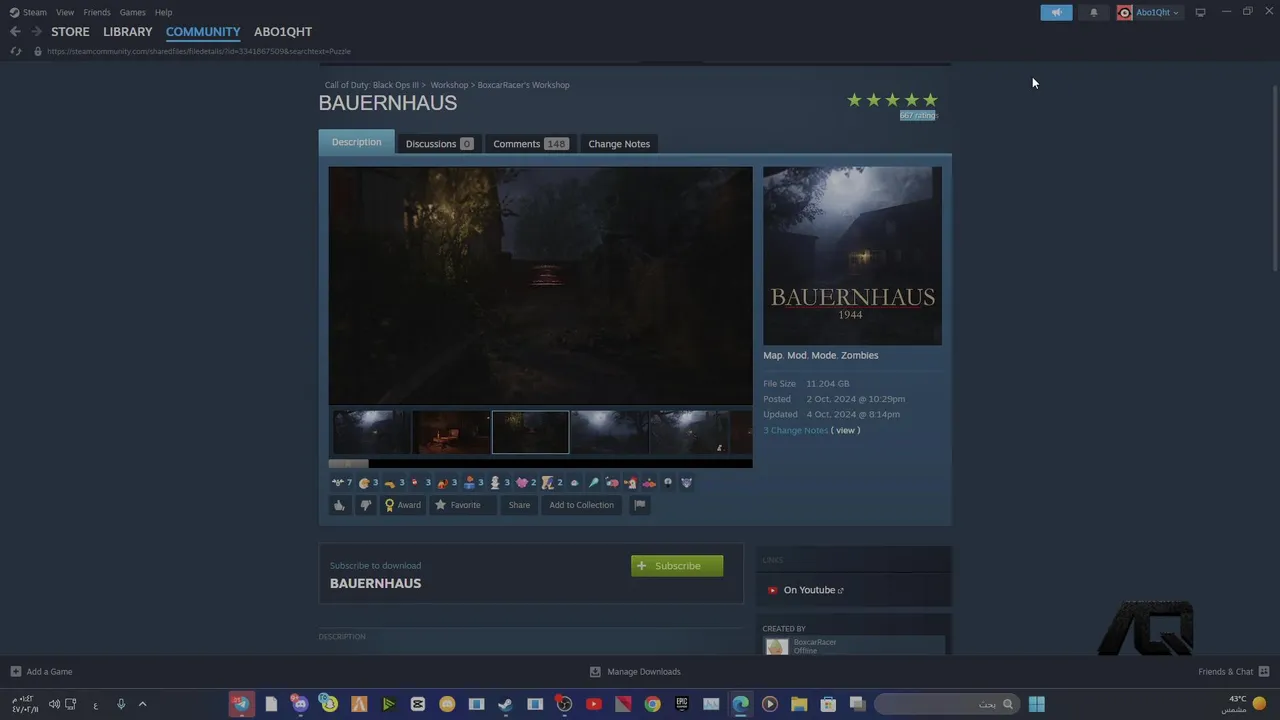Go back with the back arrow
Screen dimensions: 1280x720
[15, 32]
